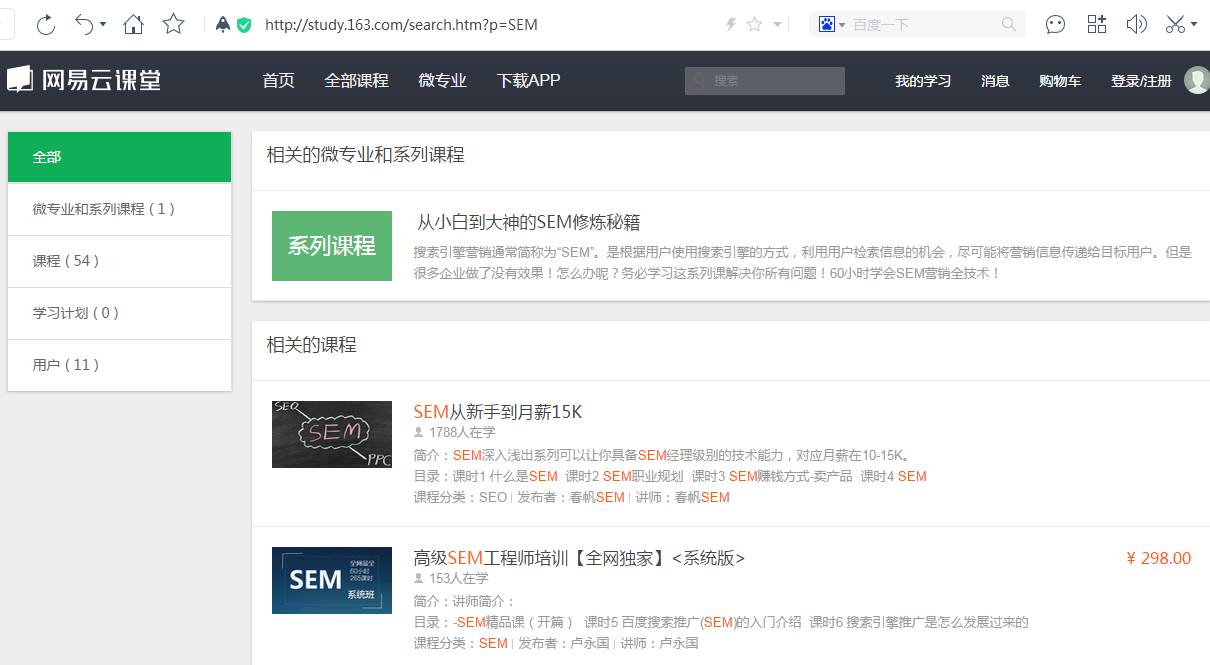Open the 首页 navigation item
This screenshot has height=665, width=1210.
coord(278,80)
